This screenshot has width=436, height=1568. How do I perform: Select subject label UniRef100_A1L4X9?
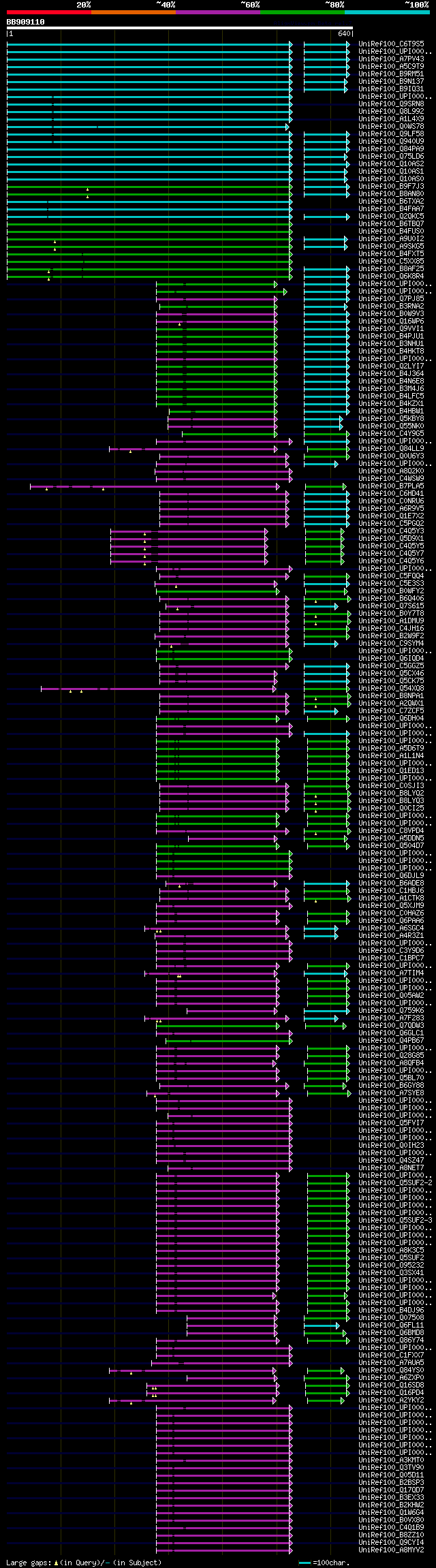[391, 119]
